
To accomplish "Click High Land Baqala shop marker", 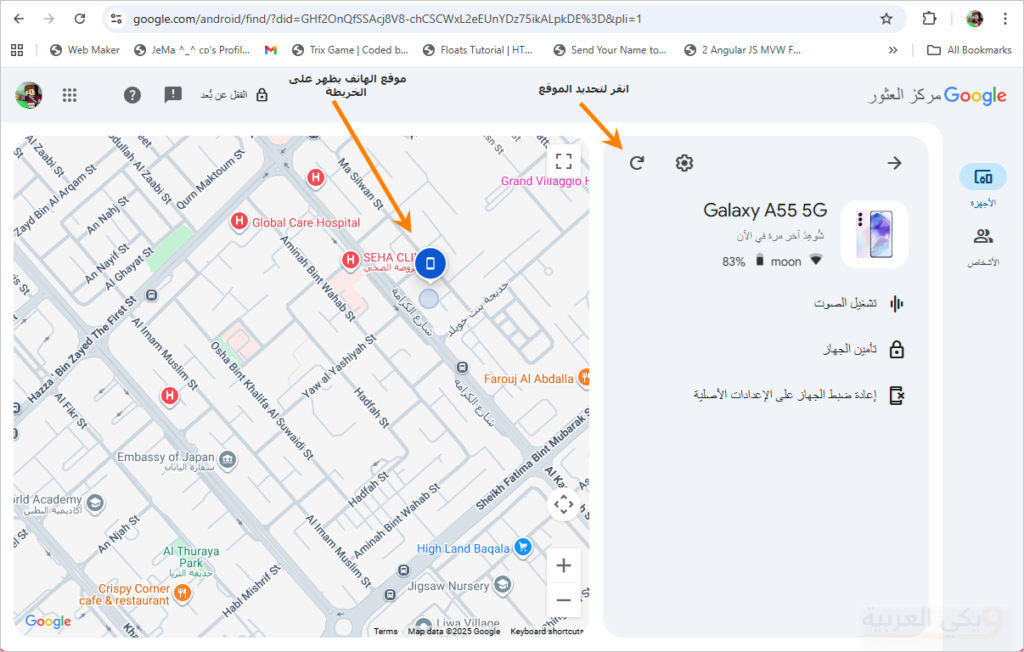I will point(522,547).
